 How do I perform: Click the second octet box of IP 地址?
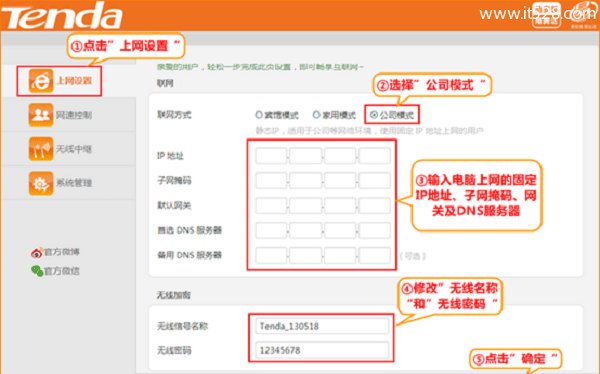(305, 156)
